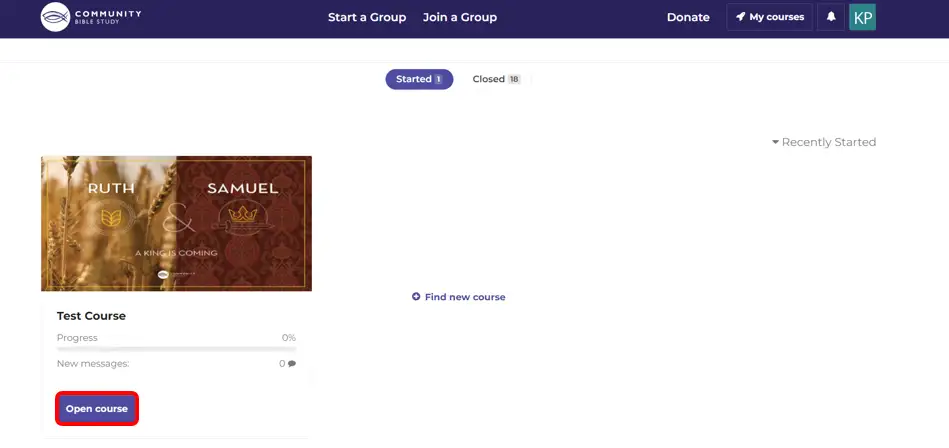Select Join a Group in the navigation
Viewport: 949px width, 448px height.
[x=459, y=17]
